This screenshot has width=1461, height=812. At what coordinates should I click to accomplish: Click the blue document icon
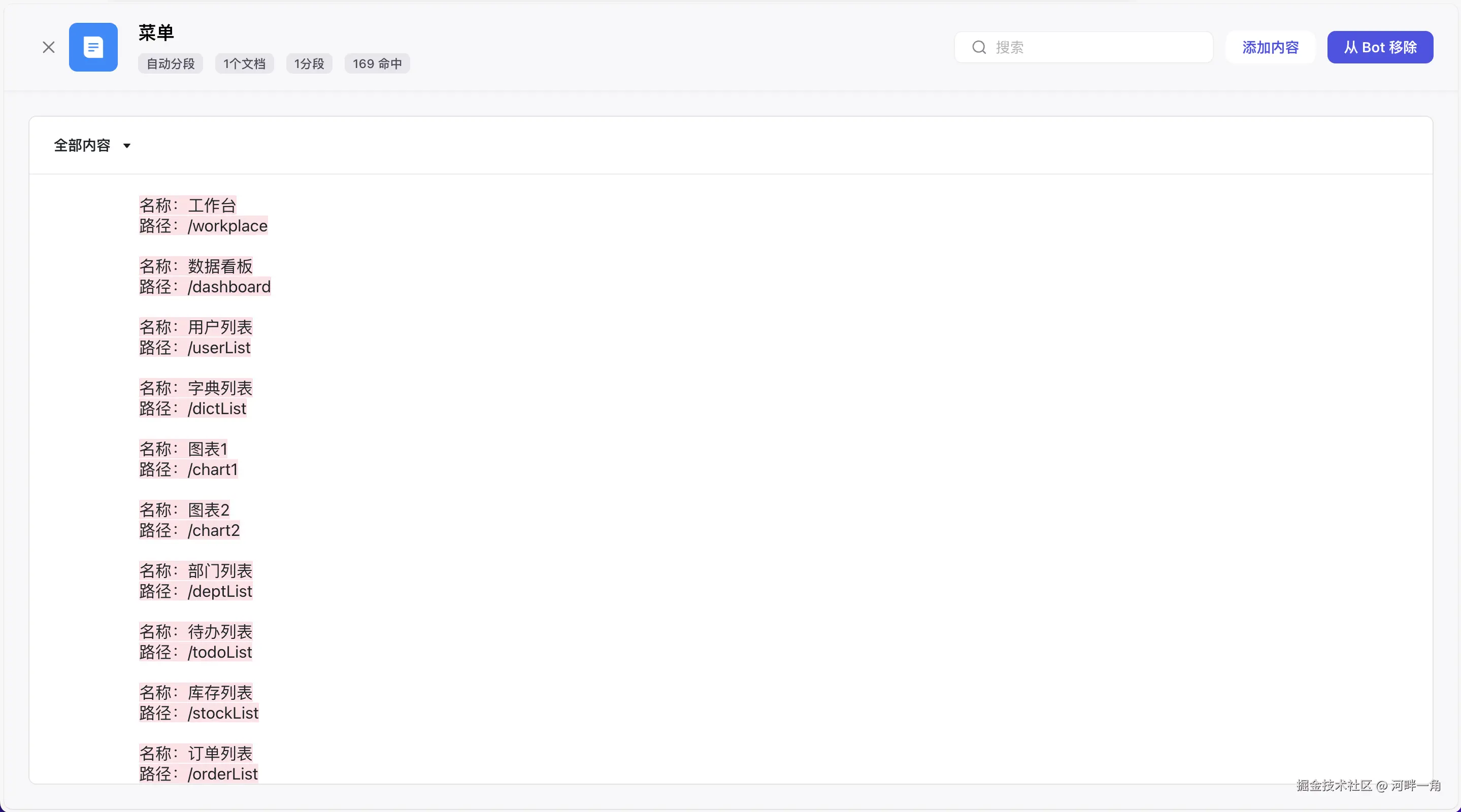click(x=93, y=47)
